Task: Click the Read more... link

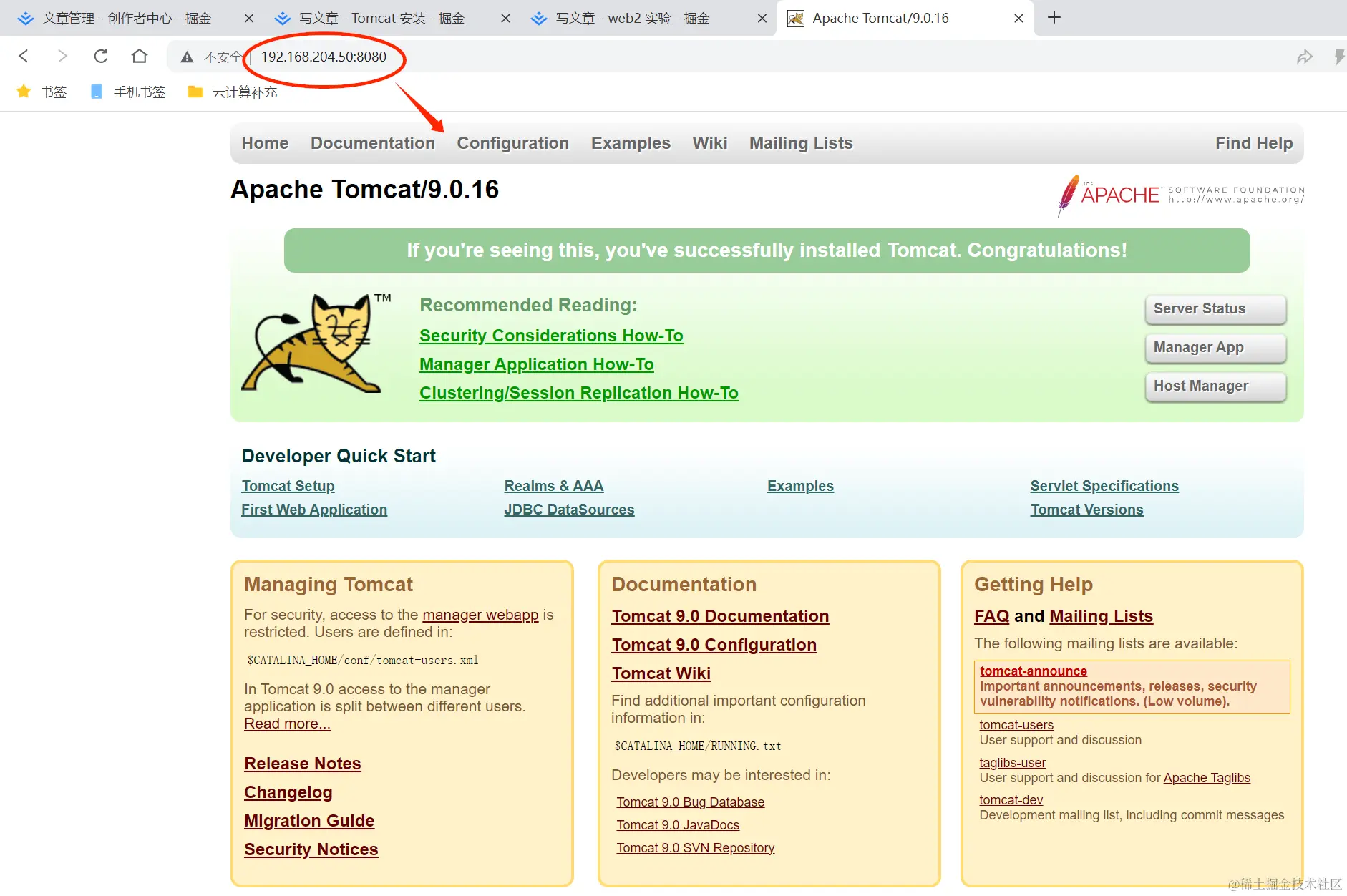Action: click(287, 724)
